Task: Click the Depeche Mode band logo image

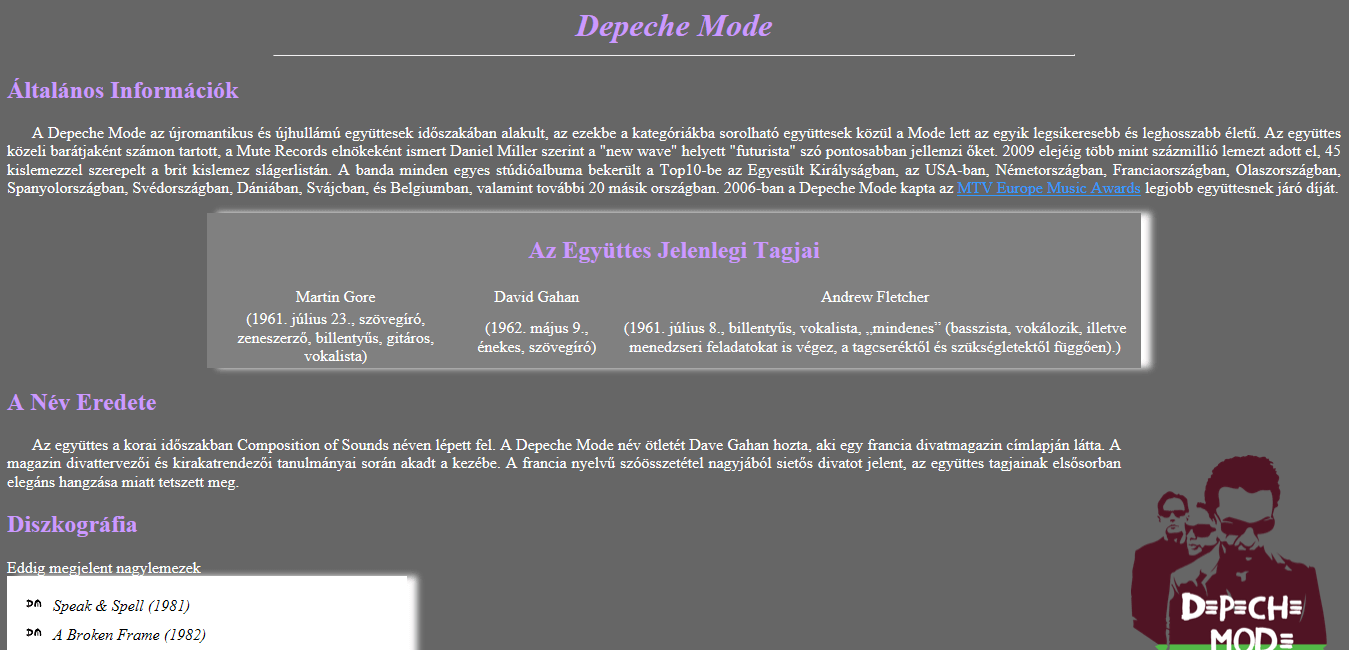Action: [1230, 553]
